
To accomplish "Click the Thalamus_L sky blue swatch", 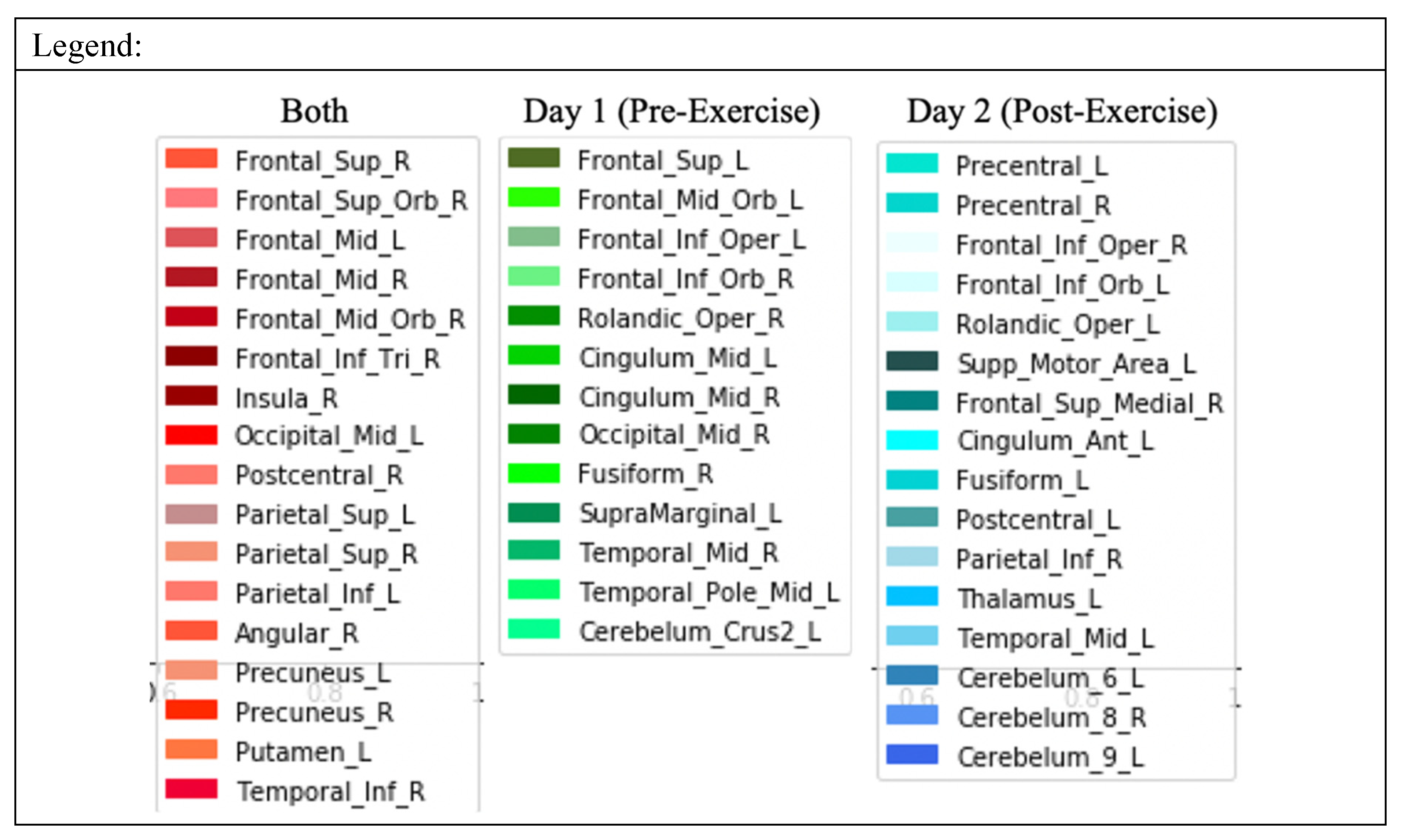I will (912, 597).
